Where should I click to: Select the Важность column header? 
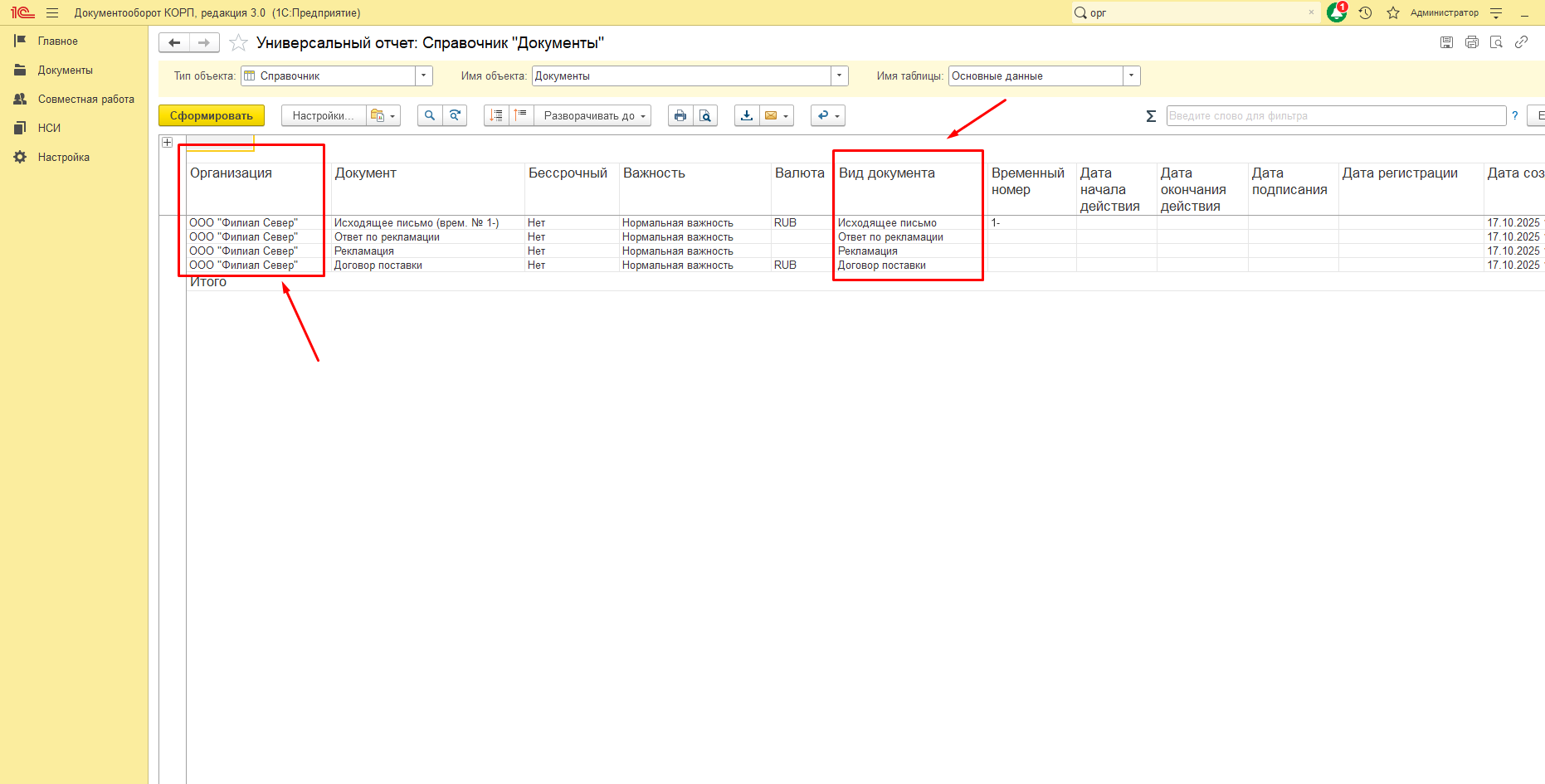coord(695,188)
